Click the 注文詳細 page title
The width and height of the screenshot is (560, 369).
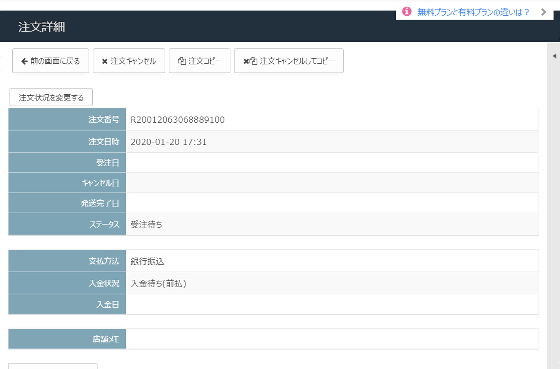[x=41, y=27]
